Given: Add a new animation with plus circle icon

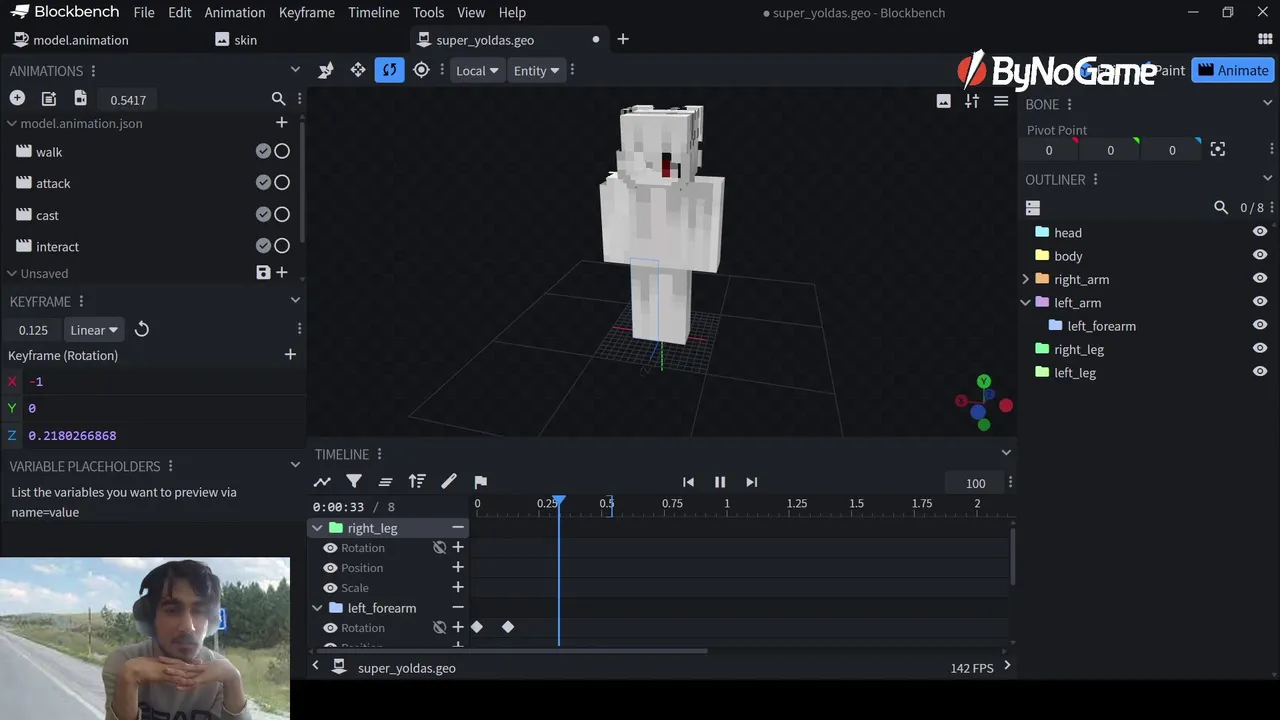Looking at the screenshot, I should click(x=17, y=98).
